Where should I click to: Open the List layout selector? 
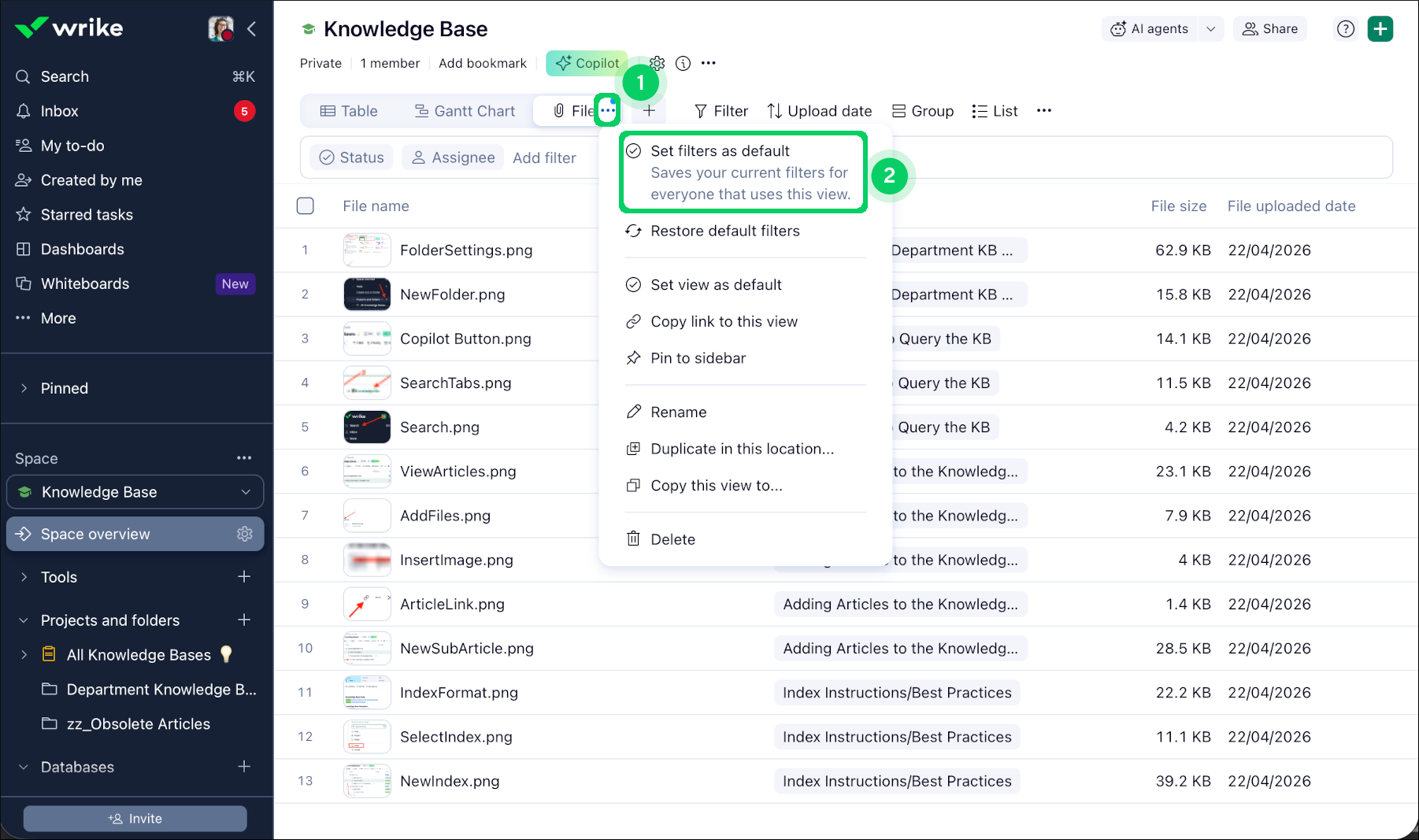point(995,111)
